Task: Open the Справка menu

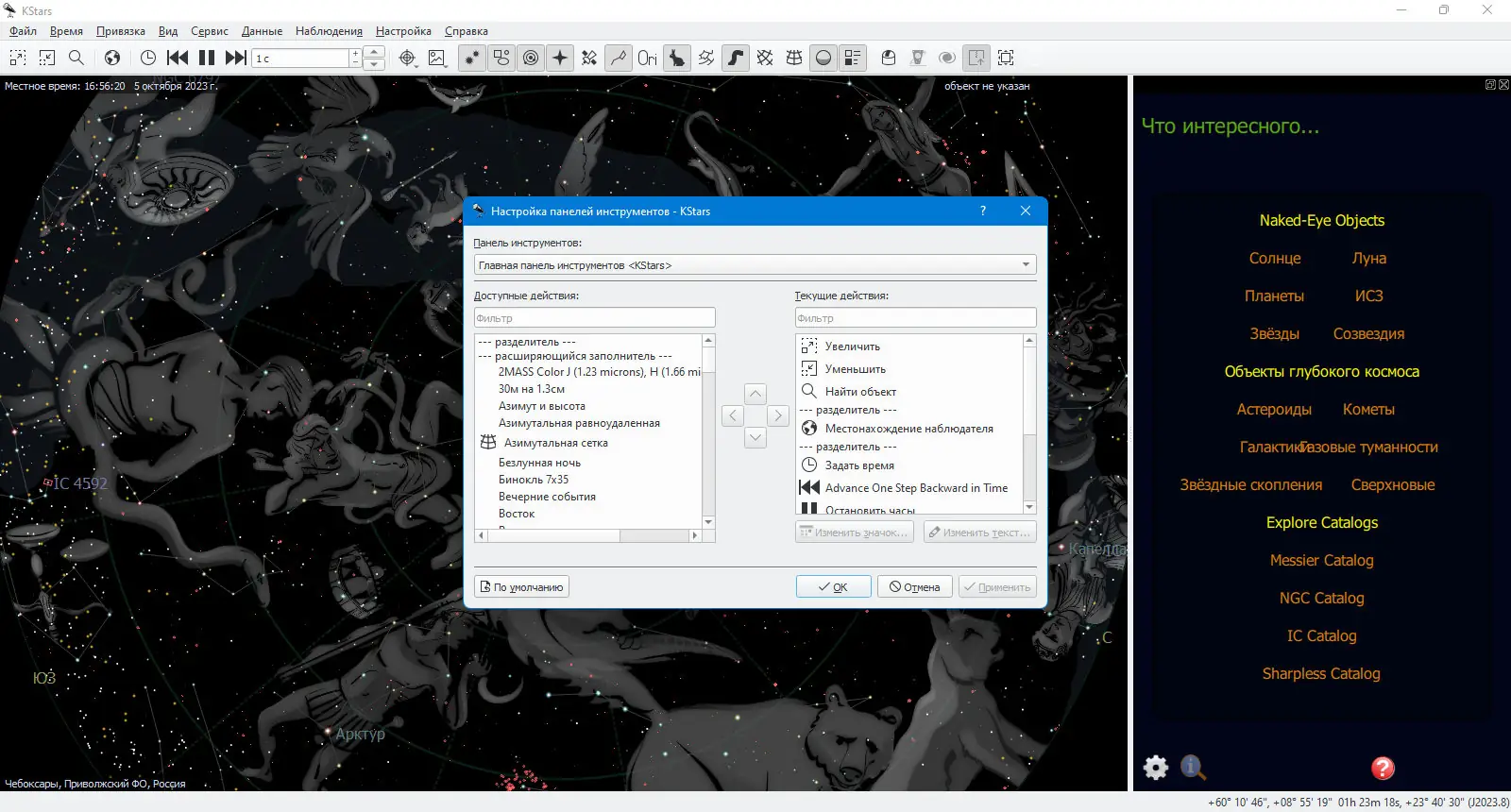Action: pos(467,31)
